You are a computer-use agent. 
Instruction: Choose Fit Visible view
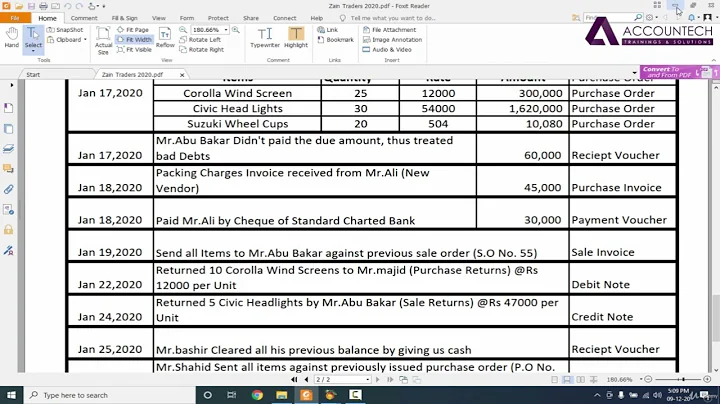pos(134,50)
